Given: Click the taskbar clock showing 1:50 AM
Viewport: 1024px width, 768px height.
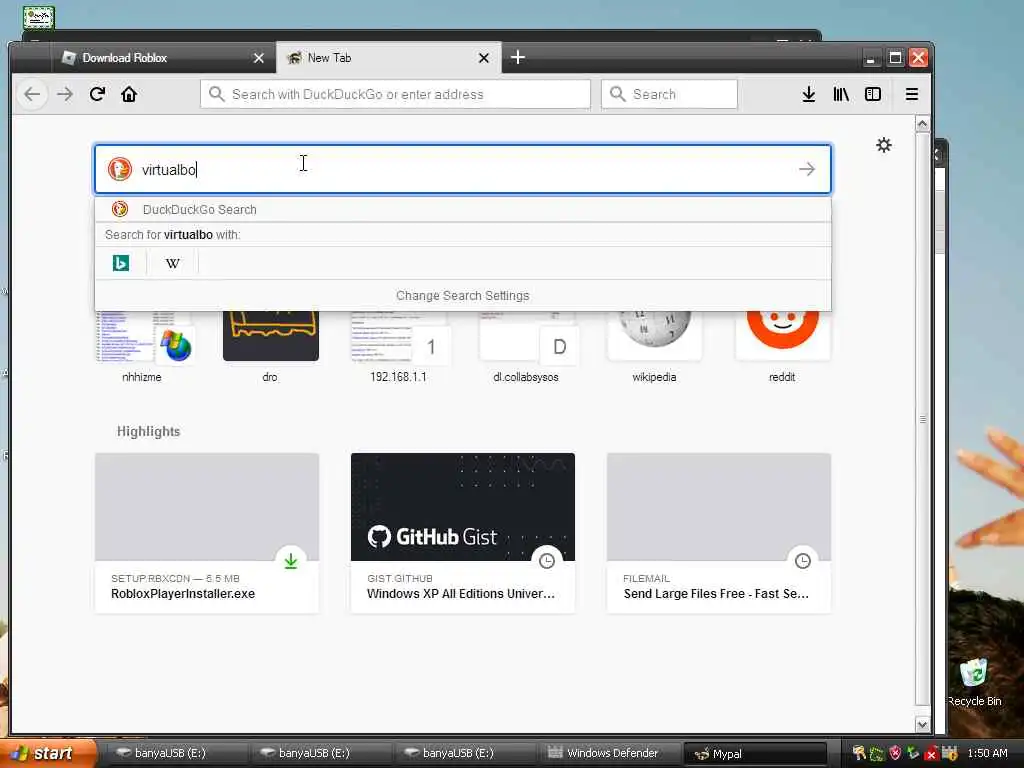Looking at the screenshot, I should [987, 753].
